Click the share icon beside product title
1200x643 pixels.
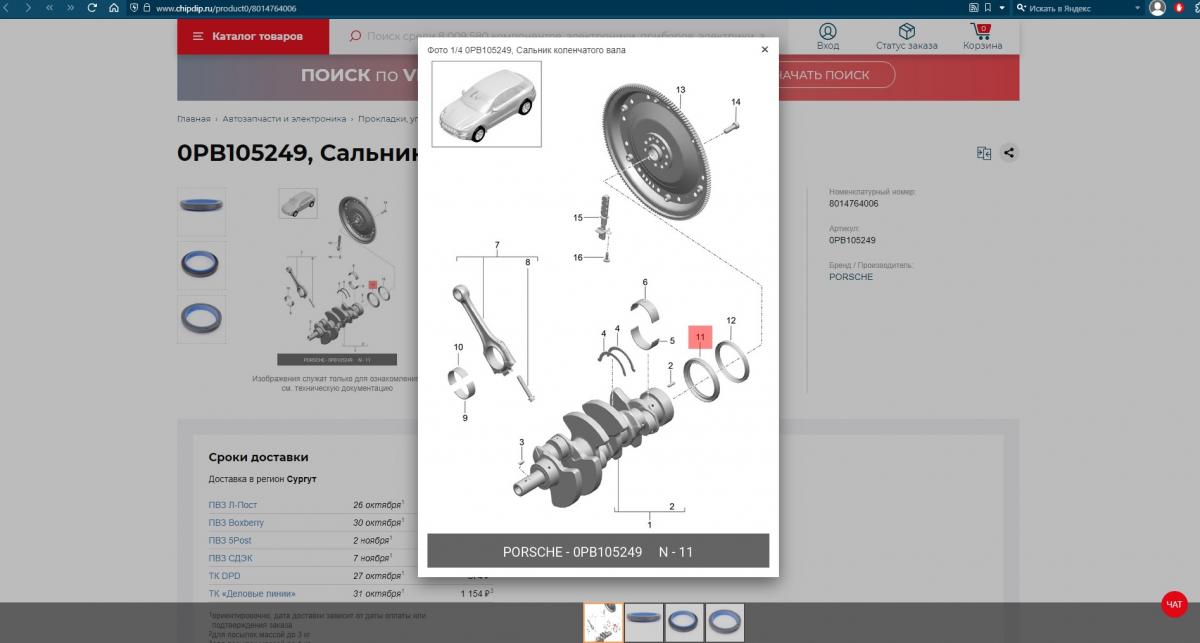(x=1008, y=153)
